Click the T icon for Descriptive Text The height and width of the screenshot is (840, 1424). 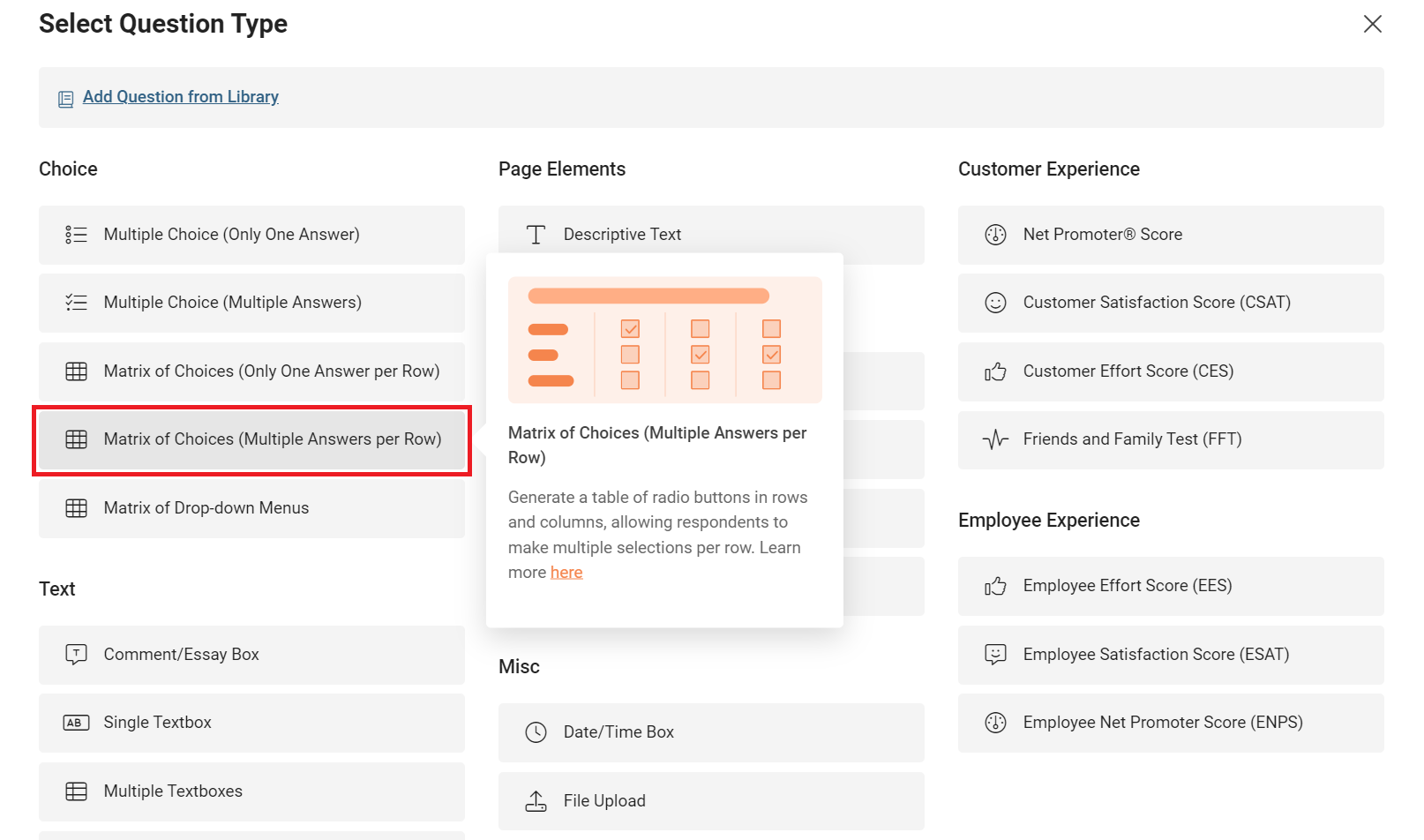[536, 235]
